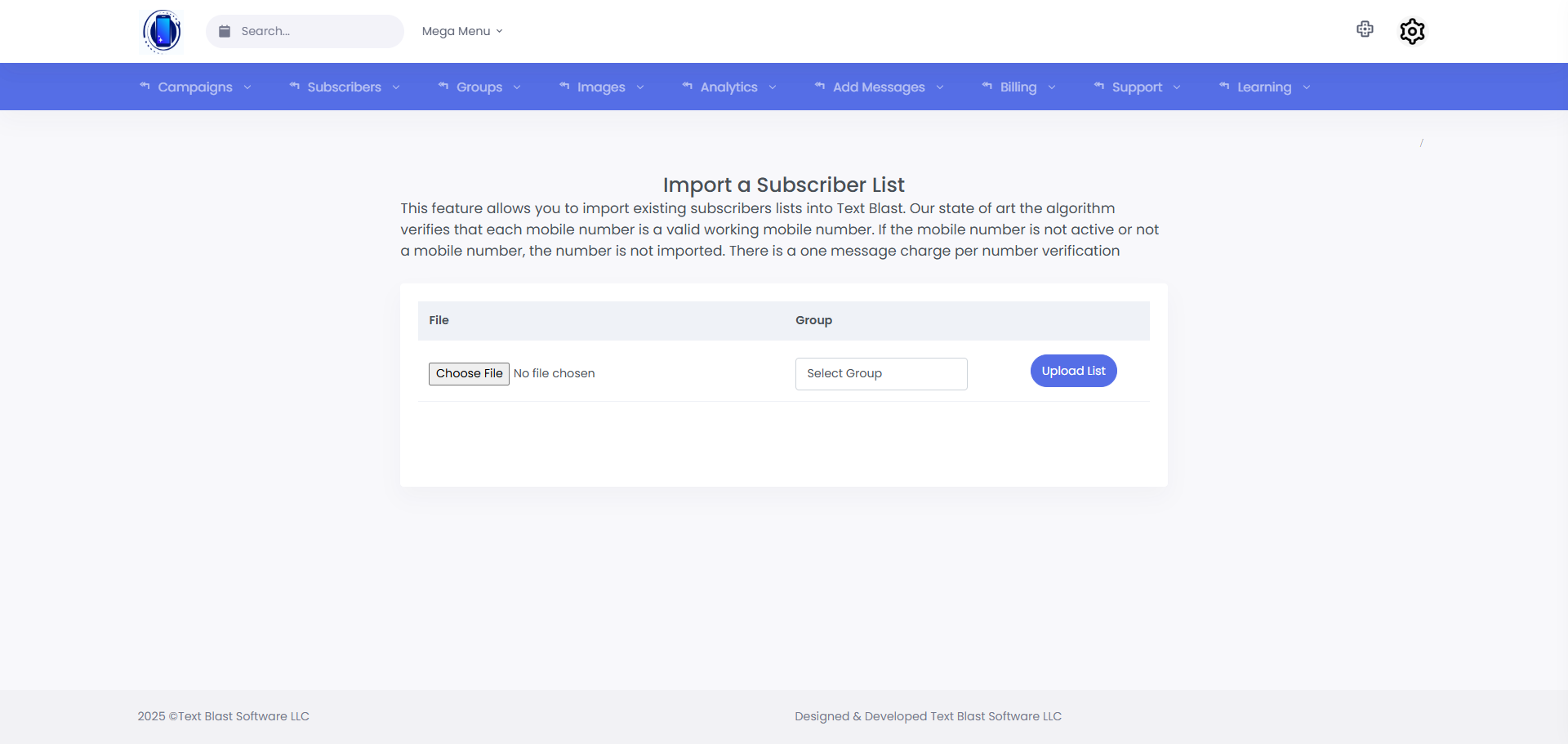Click the File column header
The width and height of the screenshot is (1568, 744).
439,320
